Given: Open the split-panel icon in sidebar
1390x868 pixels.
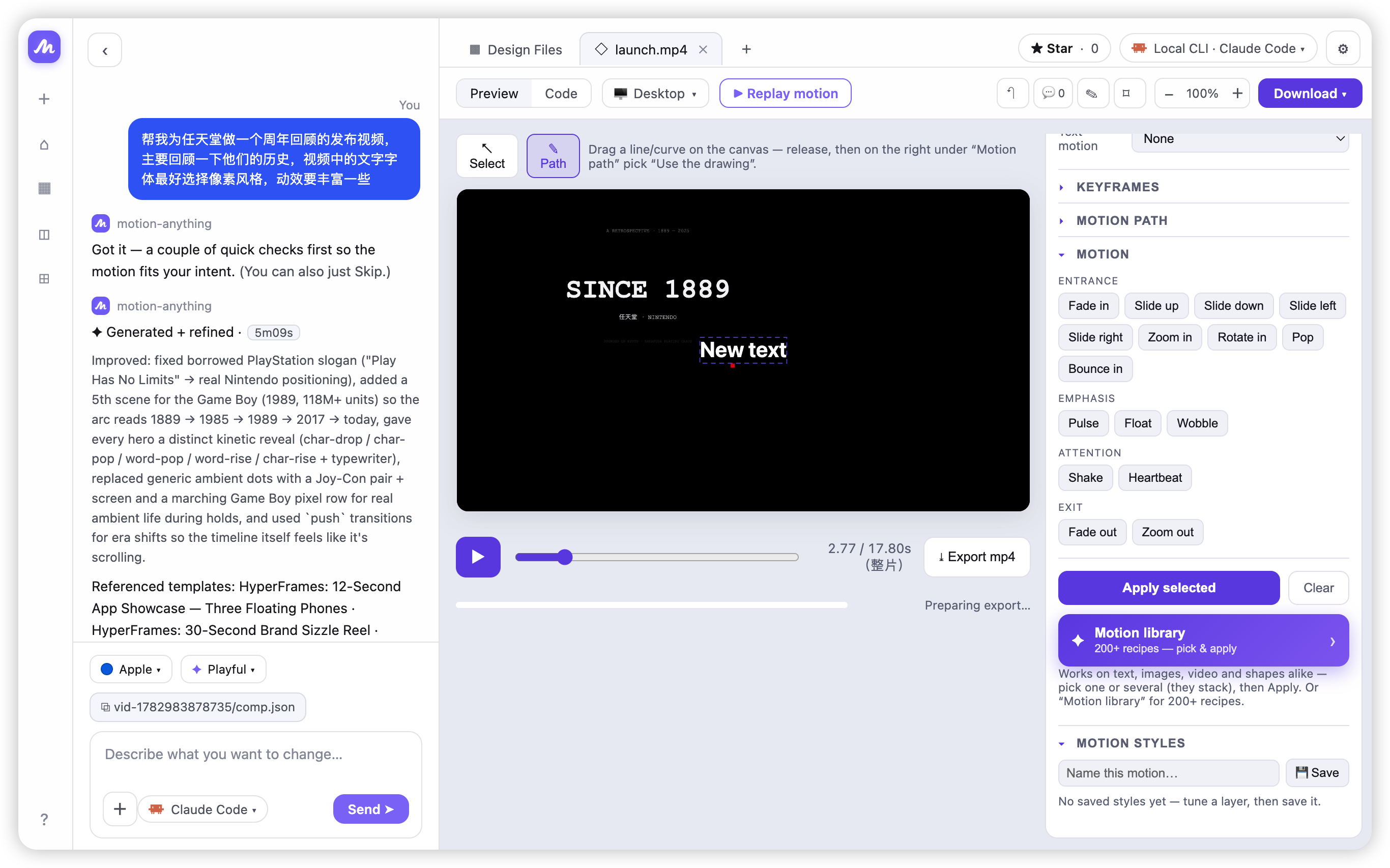Looking at the screenshot, I should pyautogui.click(x=44, y=234).
